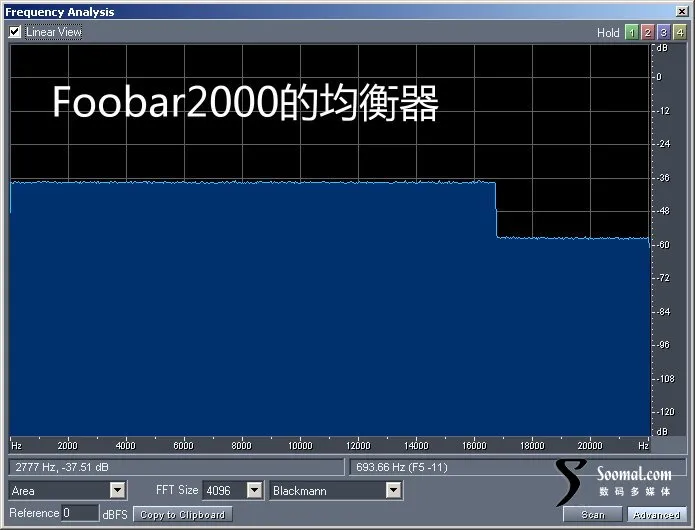This screenshot has width=695, height=530.
Task: Click the Scan button
Action: (x=593, y=514)
